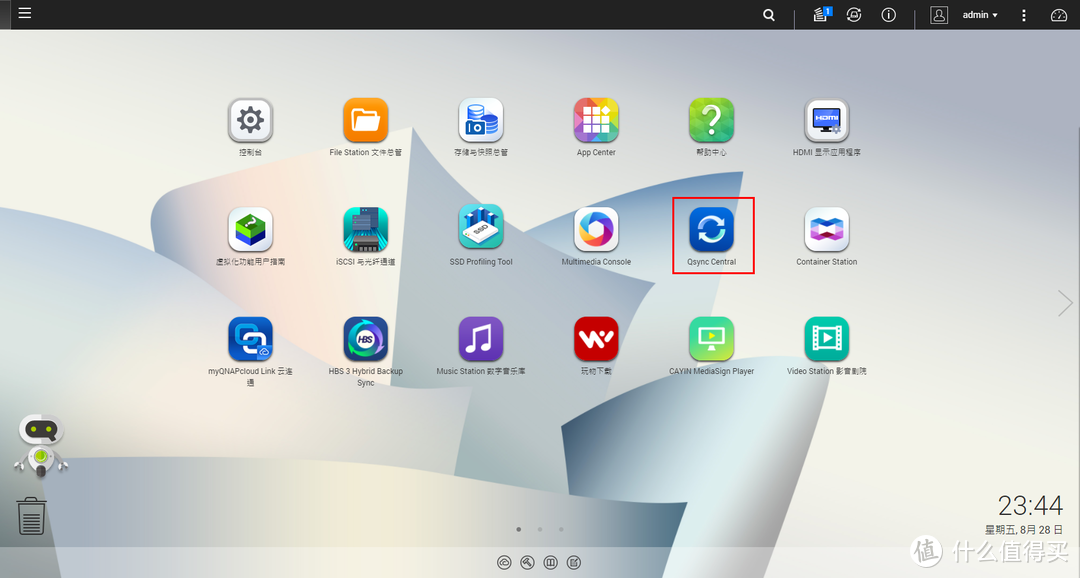The image size is (1080, 578).
Task: Open Video Station app
Action: [x=827, y=339]
